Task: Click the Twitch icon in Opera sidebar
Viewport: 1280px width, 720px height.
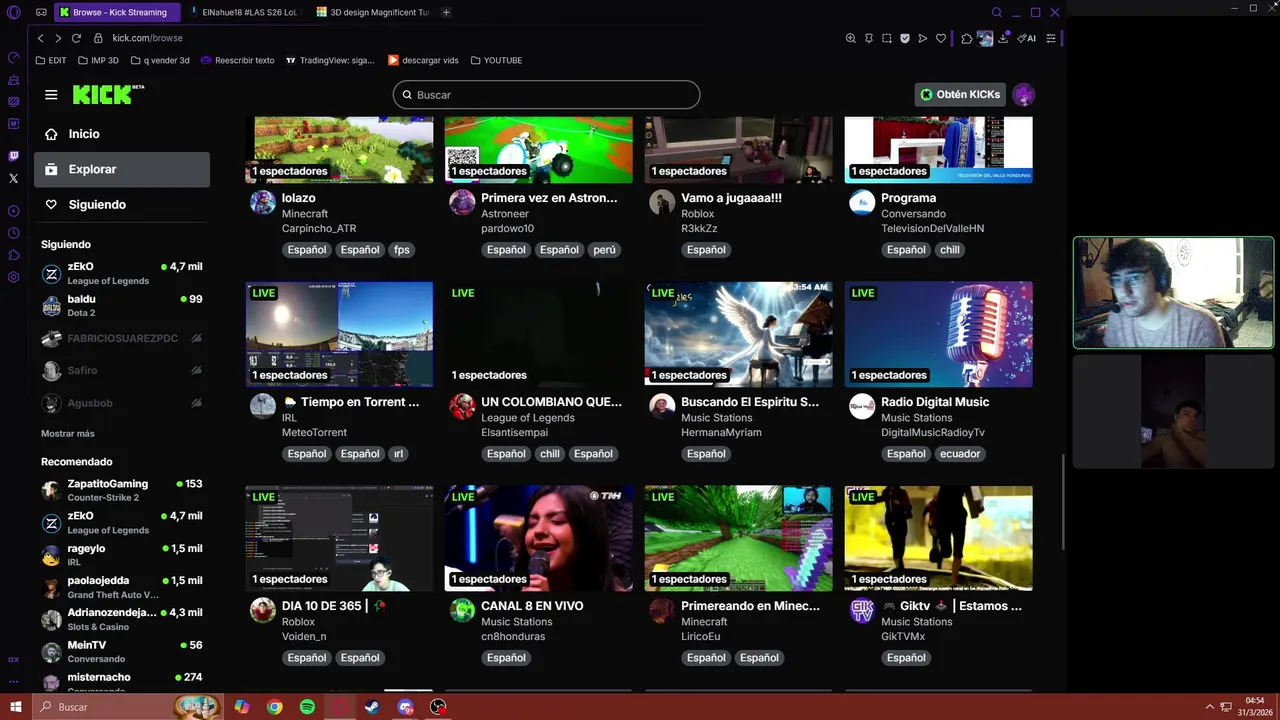Action: coord(13,156)
